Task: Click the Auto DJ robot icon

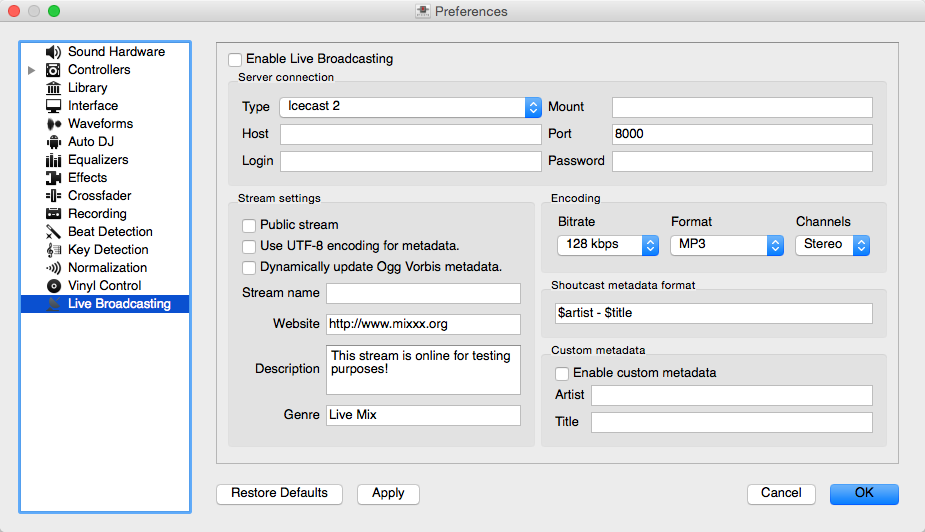Action: [54, 142]
